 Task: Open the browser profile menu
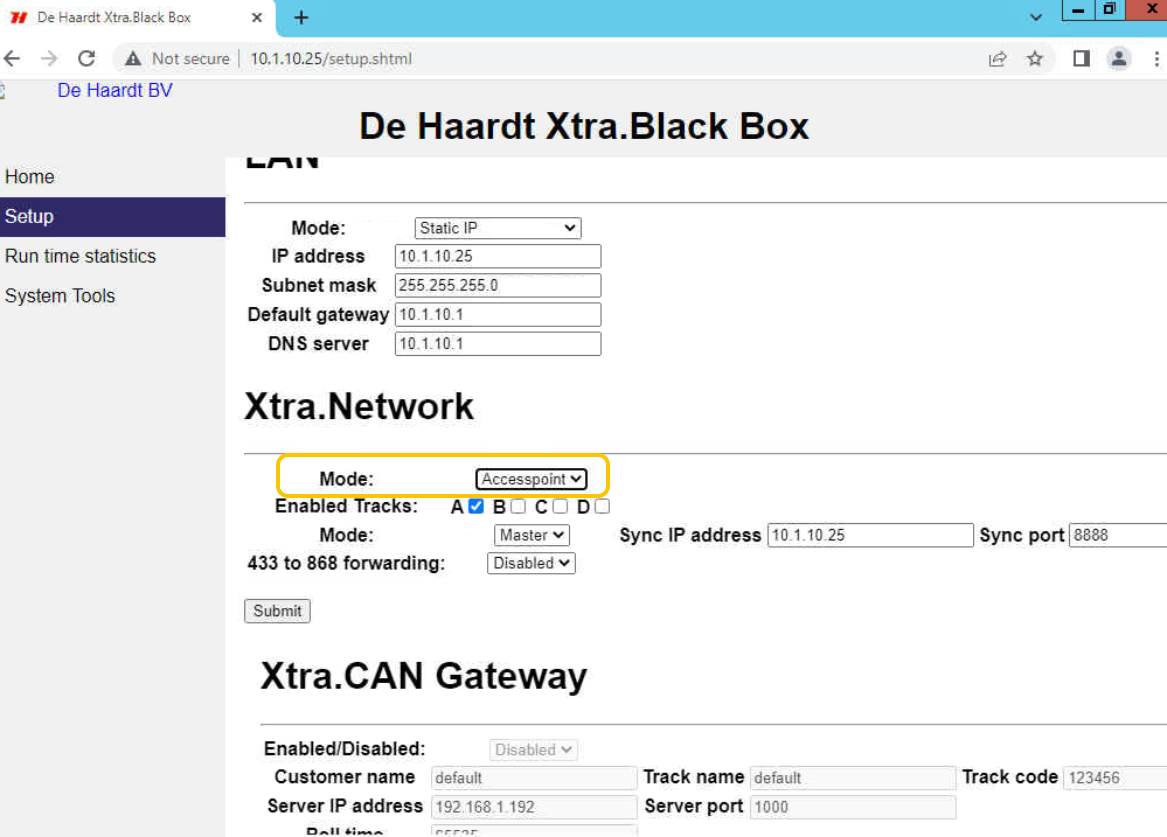[x=1119, y=59]
